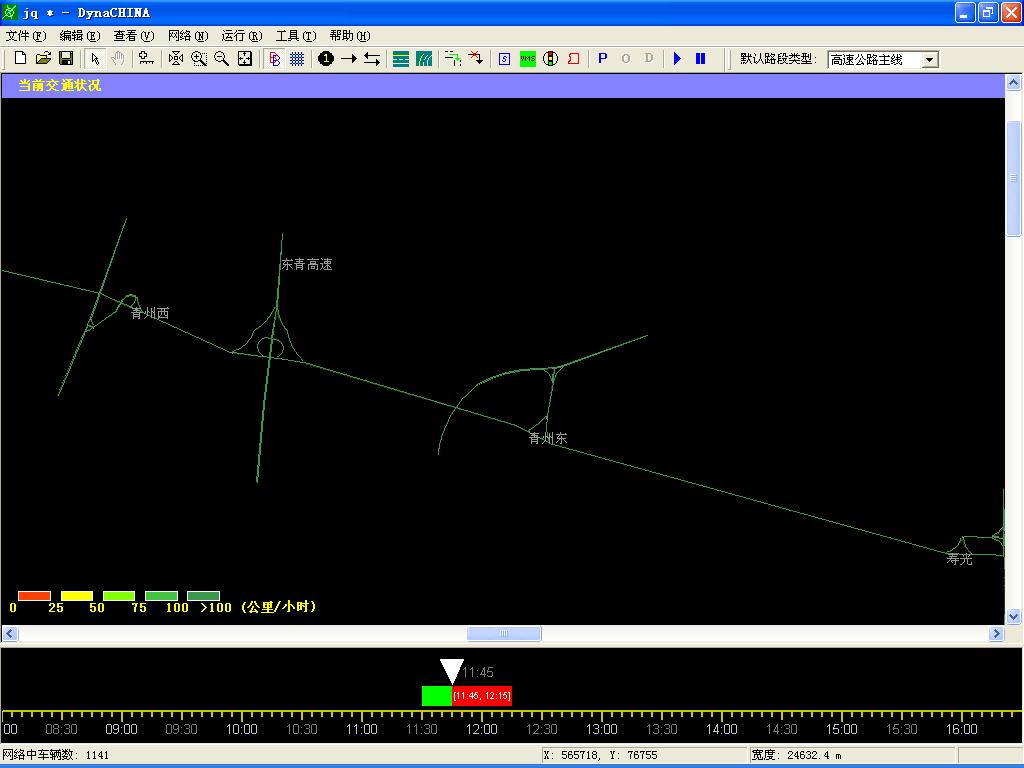Open the 默认路段类型 dropdown arrow
The width and height of the screenshot is (1024, 768).
(x=930, y=60)
